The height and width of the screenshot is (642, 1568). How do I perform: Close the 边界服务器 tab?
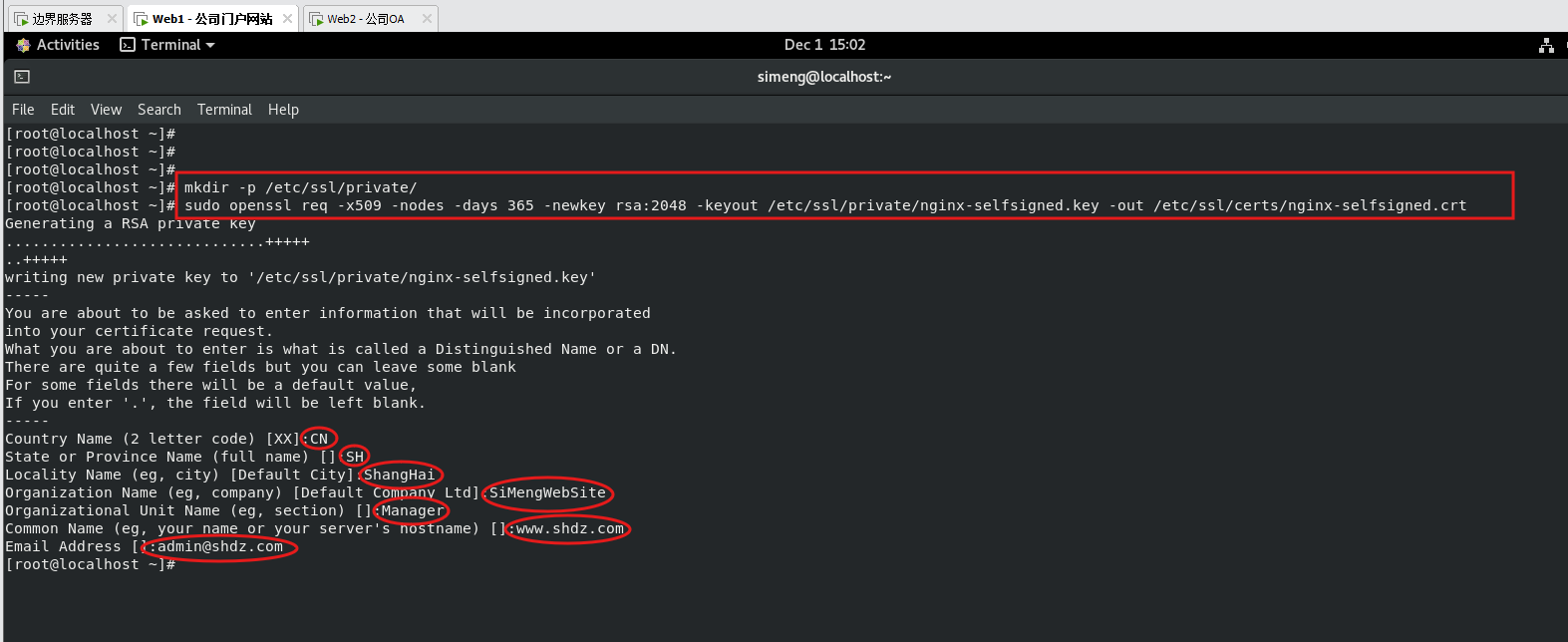pos(112,19)
